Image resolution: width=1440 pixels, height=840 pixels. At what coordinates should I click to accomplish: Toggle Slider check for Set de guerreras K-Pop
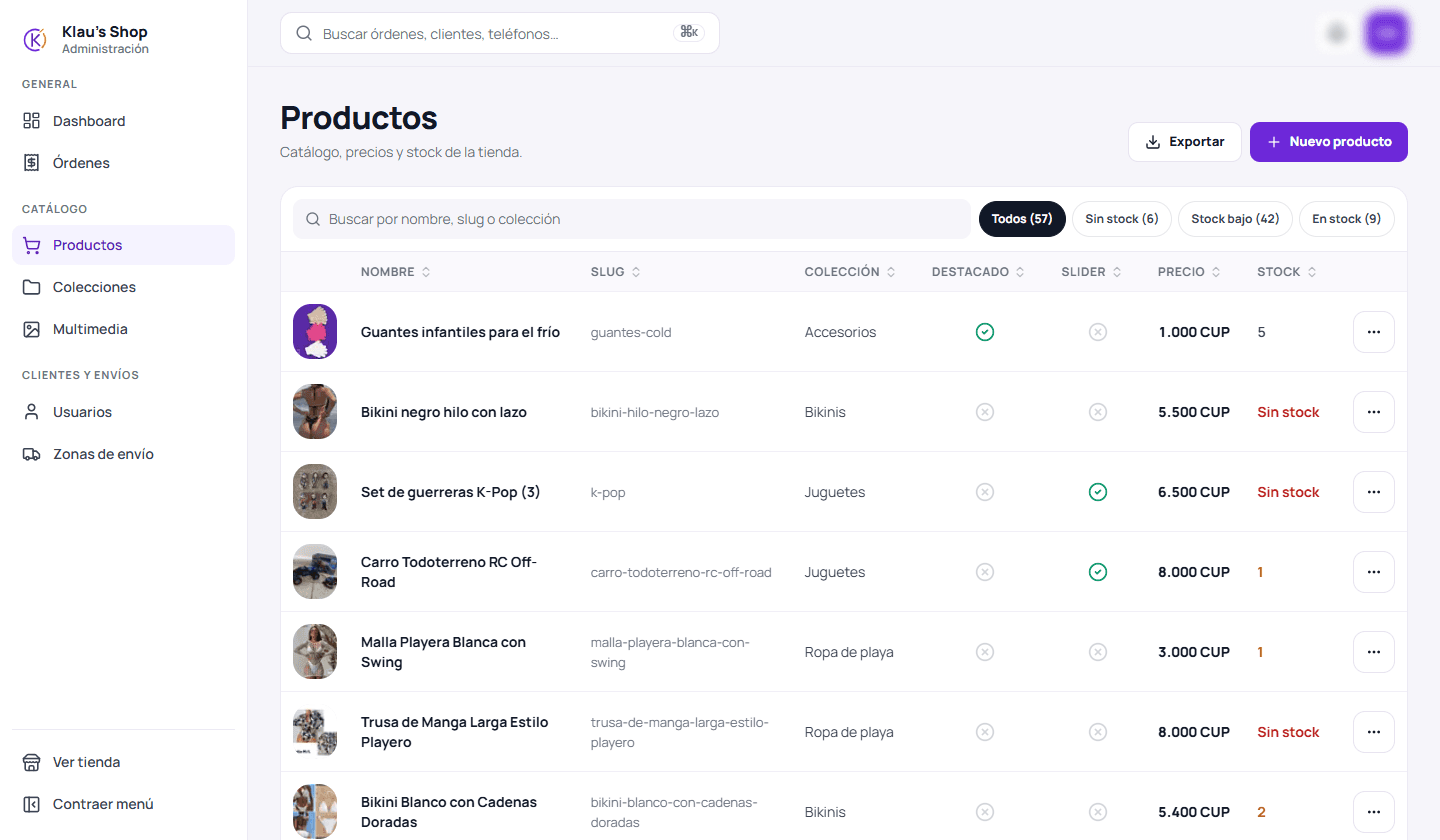[1098, 492]
